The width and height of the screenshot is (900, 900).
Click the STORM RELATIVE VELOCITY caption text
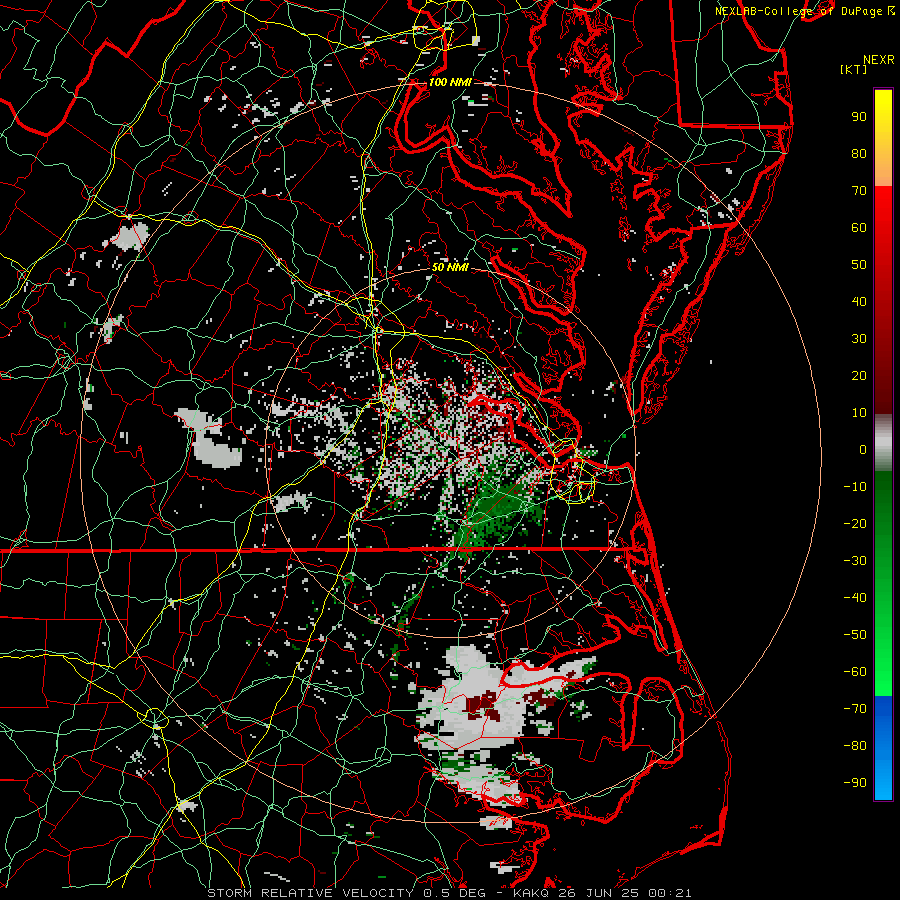click(x=310, y=893)
